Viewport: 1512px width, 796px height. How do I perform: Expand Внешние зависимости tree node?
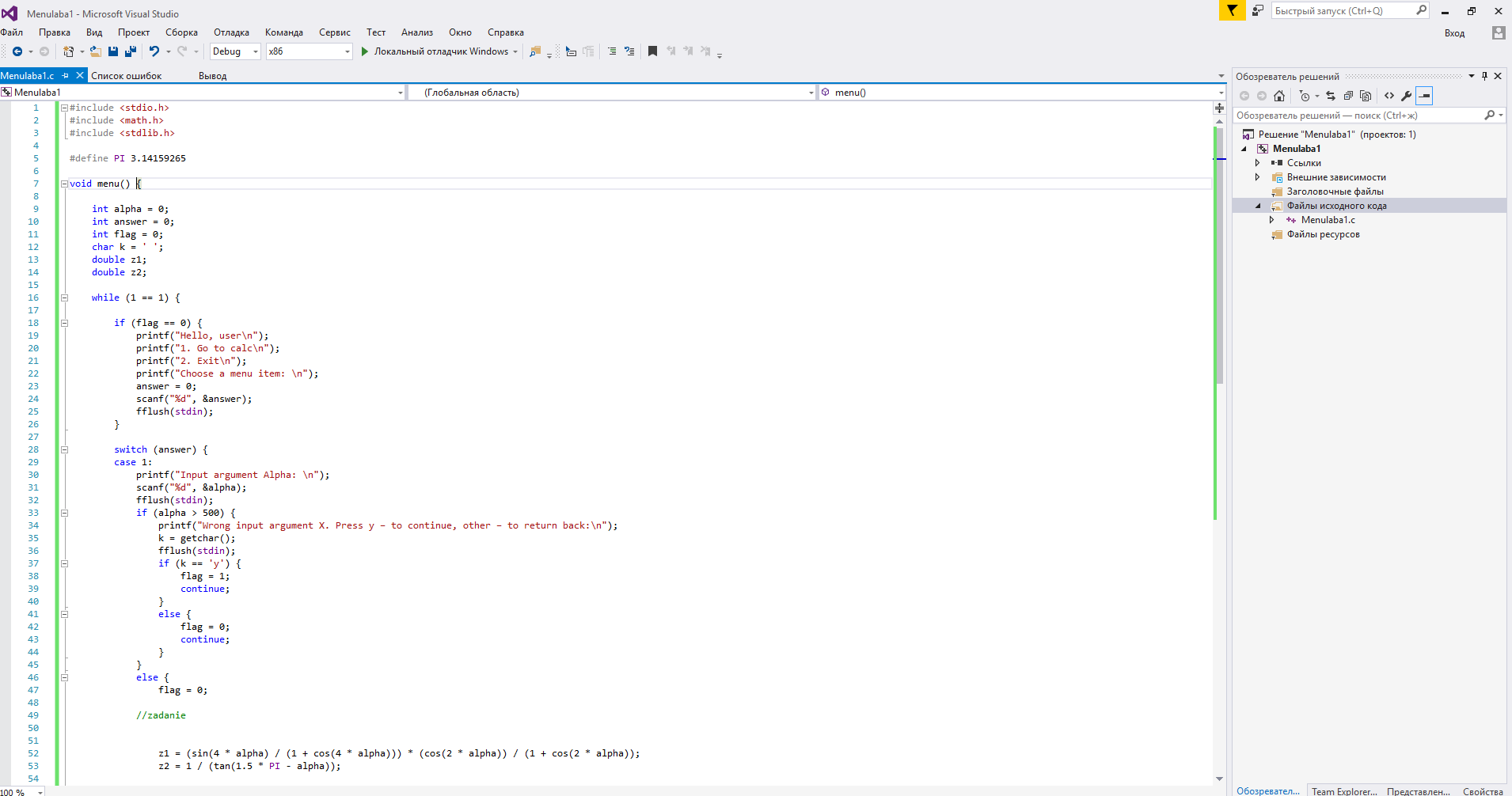pos(1257,177)
